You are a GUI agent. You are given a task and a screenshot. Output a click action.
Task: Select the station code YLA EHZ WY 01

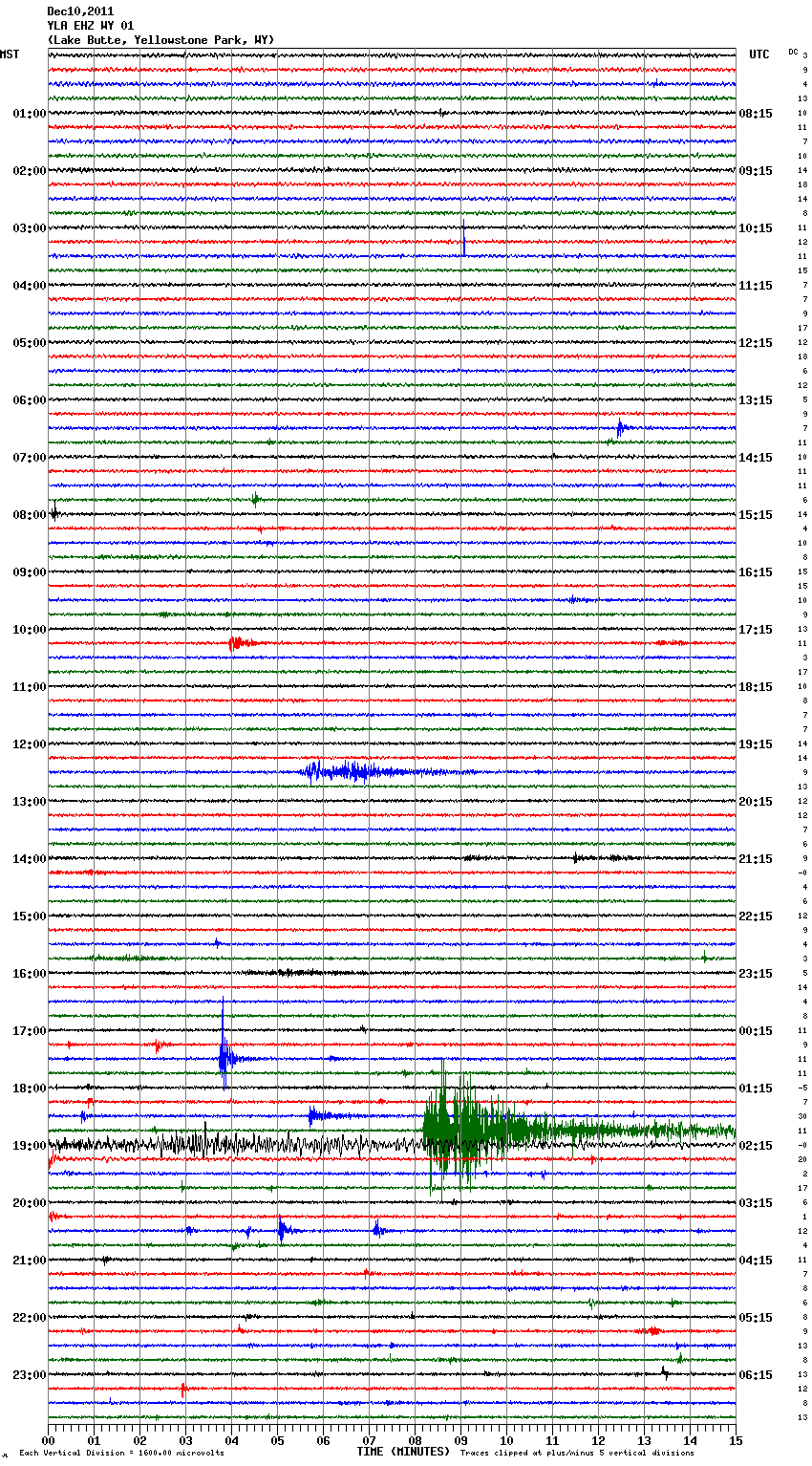(x=91, y=26)
